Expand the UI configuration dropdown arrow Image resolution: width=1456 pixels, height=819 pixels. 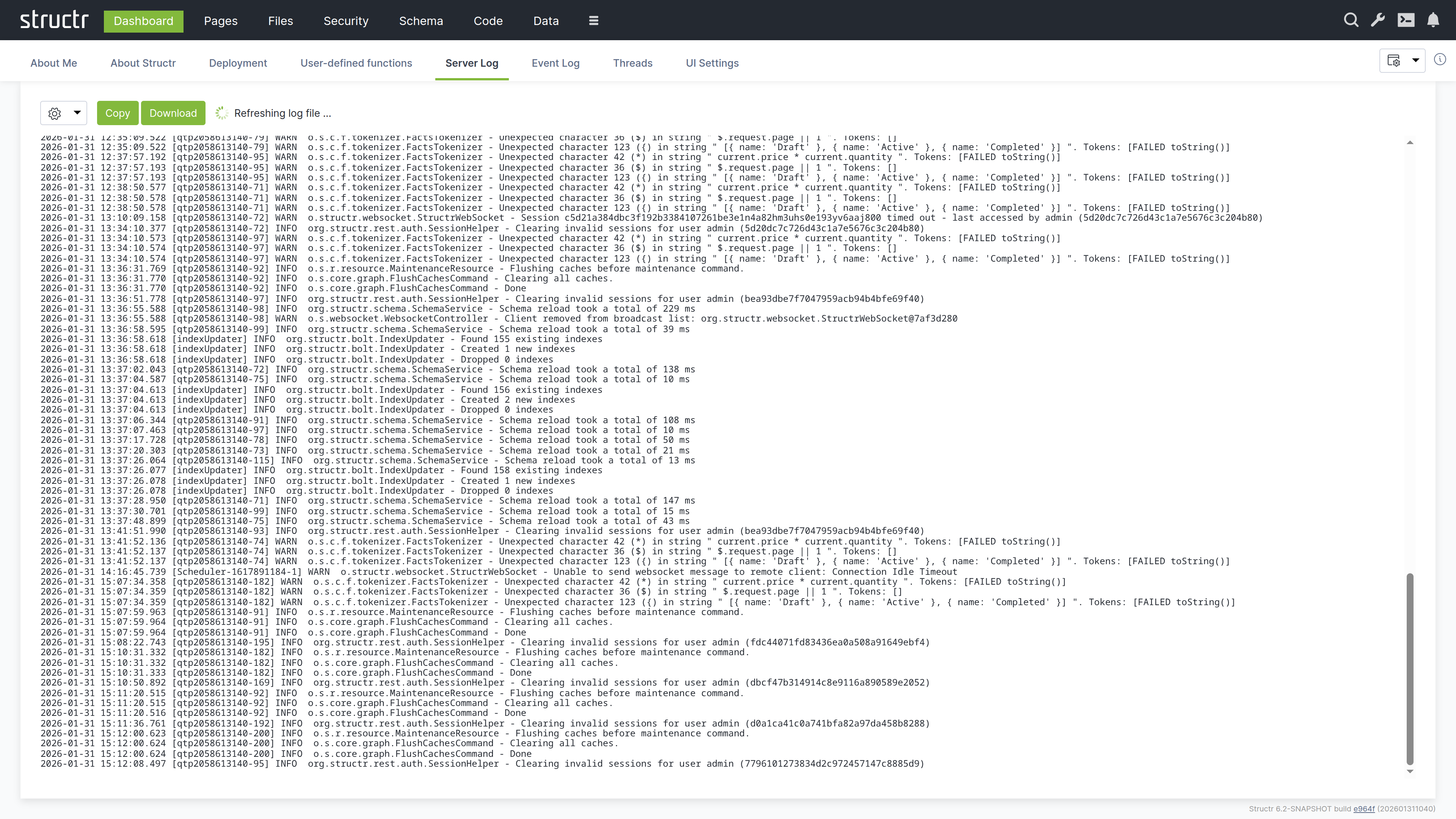[1416, 60]
